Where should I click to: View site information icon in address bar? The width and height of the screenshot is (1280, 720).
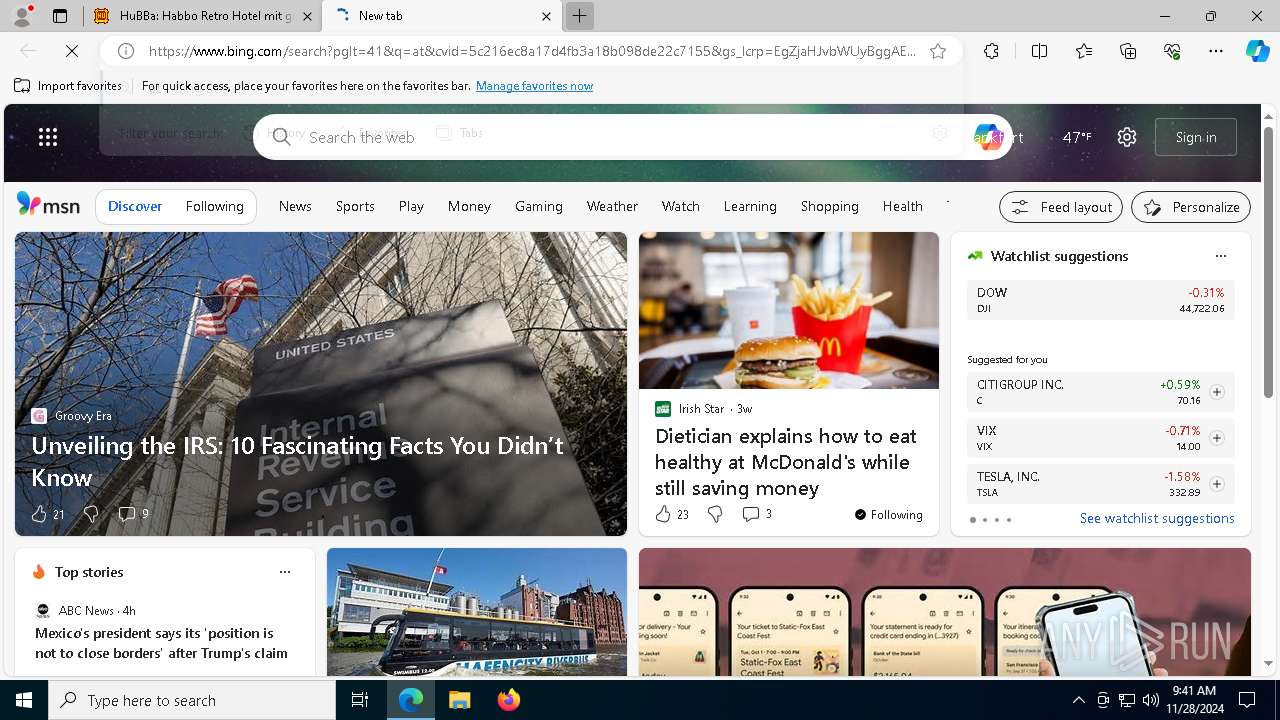(x=126, y=51)
